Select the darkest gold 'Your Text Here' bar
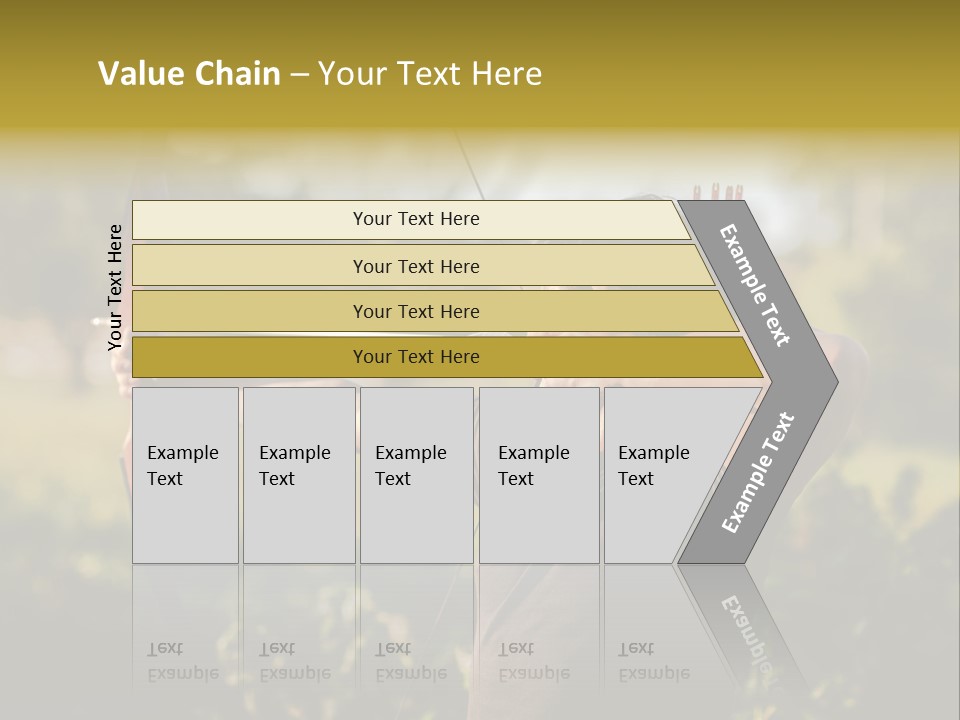This screenshot has height=720, width=960. [x=415, y=357]
